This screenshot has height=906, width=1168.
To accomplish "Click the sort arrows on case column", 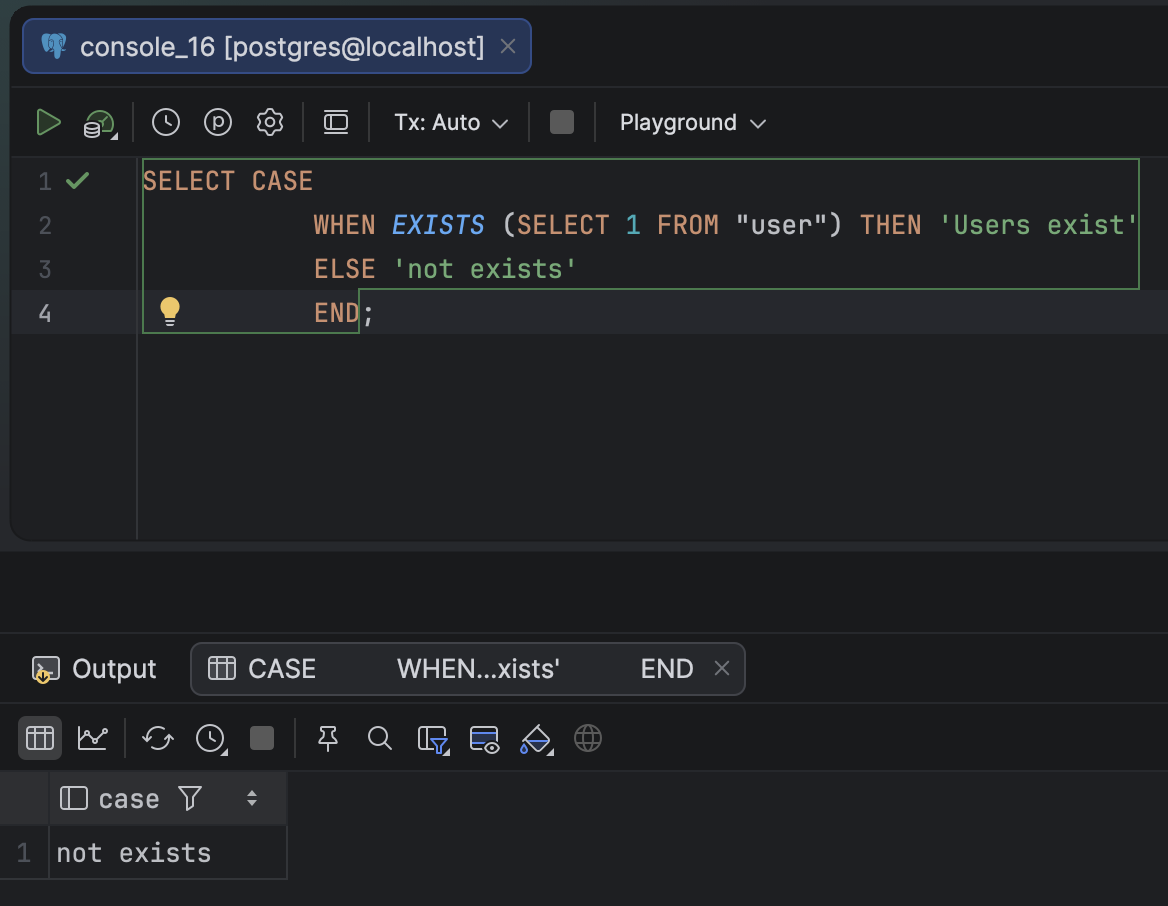I will (x=252, y=799).
